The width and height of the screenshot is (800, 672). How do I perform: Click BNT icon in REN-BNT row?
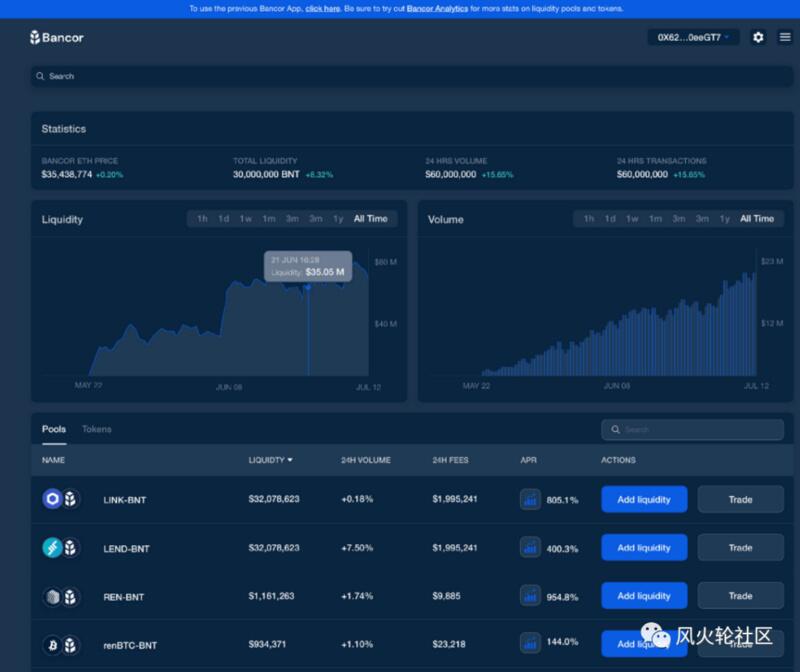pyautogui.click(x=70, y=596)
